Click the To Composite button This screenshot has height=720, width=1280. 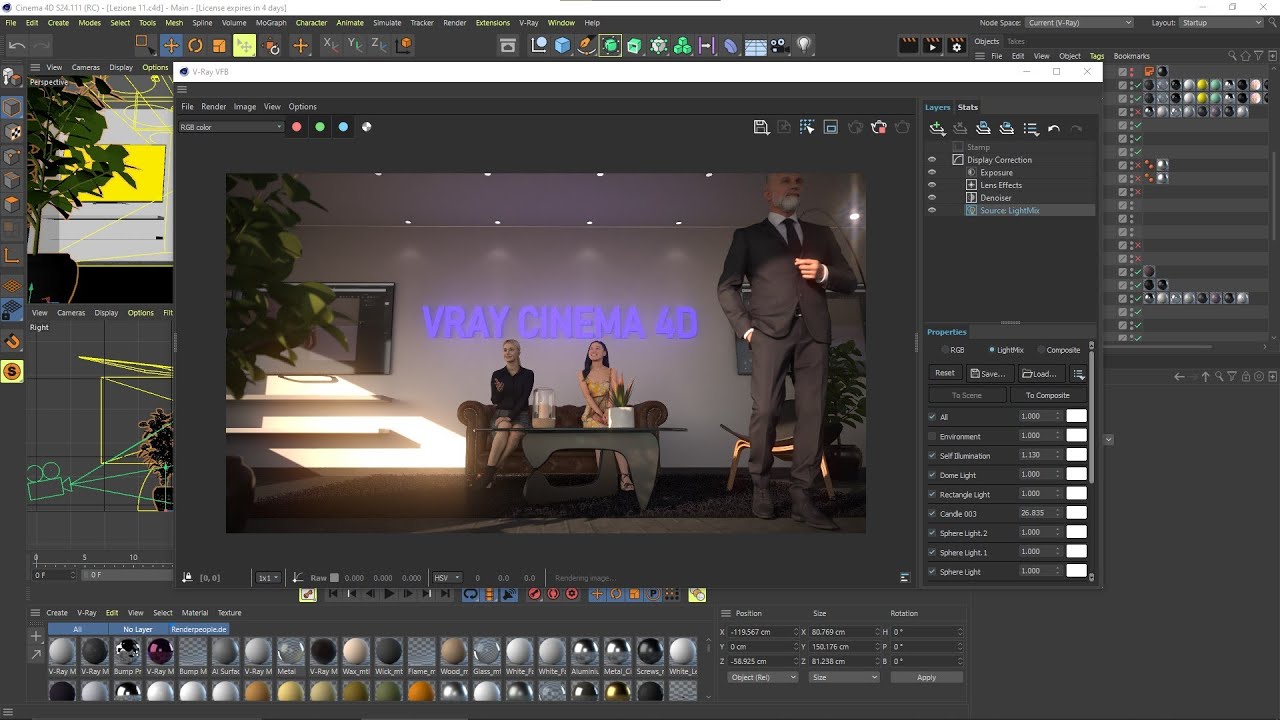(x=1047, y=395)
